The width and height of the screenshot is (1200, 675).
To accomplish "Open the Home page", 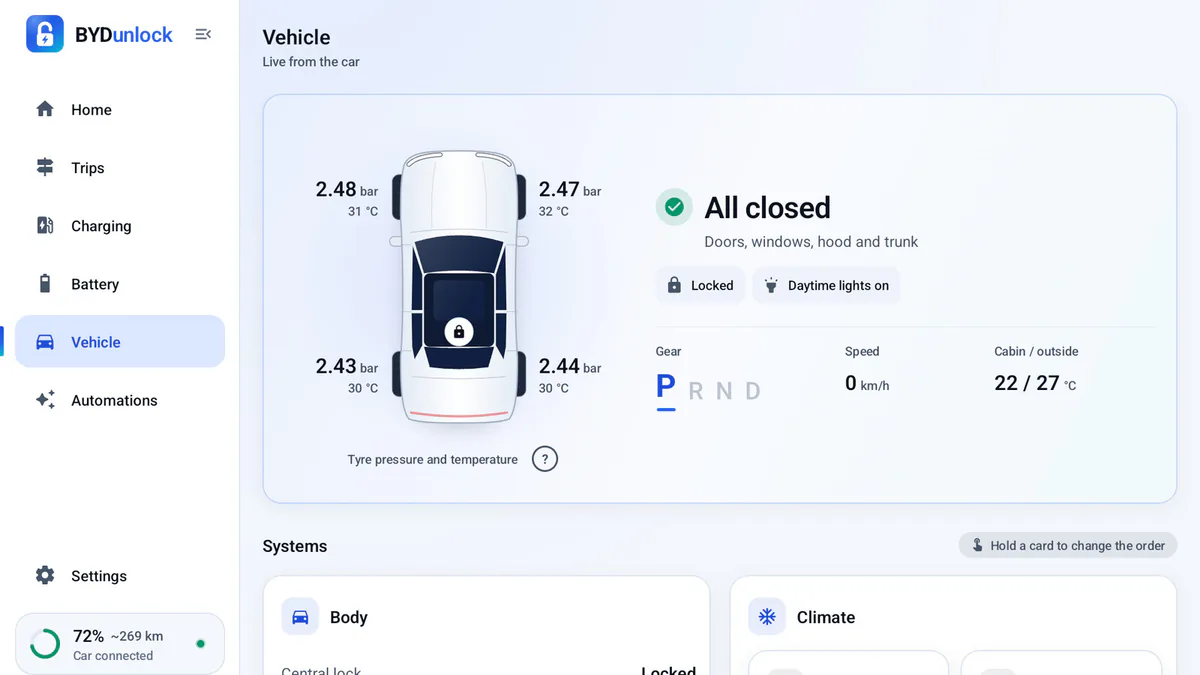I will tap(120, 109).
